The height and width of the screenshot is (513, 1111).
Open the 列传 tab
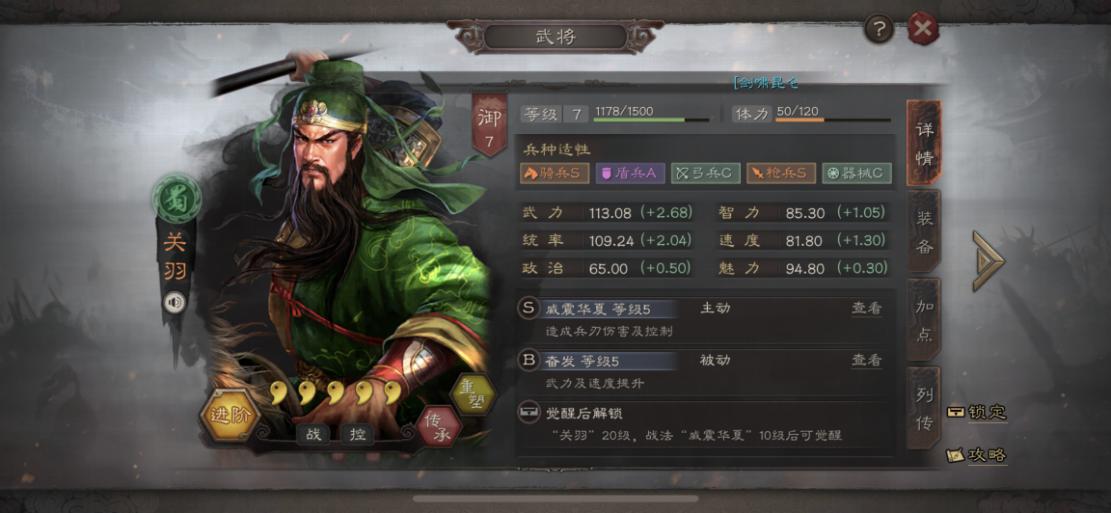(x=924, y=407)
